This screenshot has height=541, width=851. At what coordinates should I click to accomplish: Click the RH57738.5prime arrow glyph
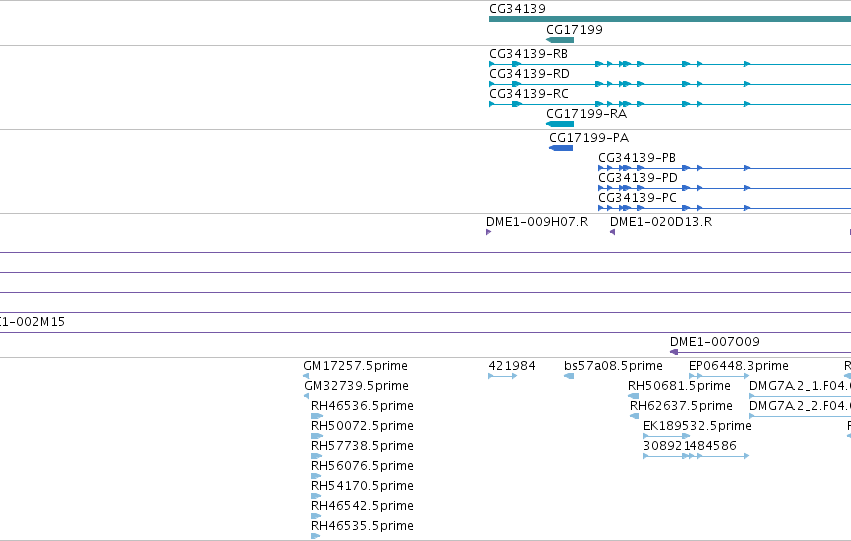(x=316, y=456)
